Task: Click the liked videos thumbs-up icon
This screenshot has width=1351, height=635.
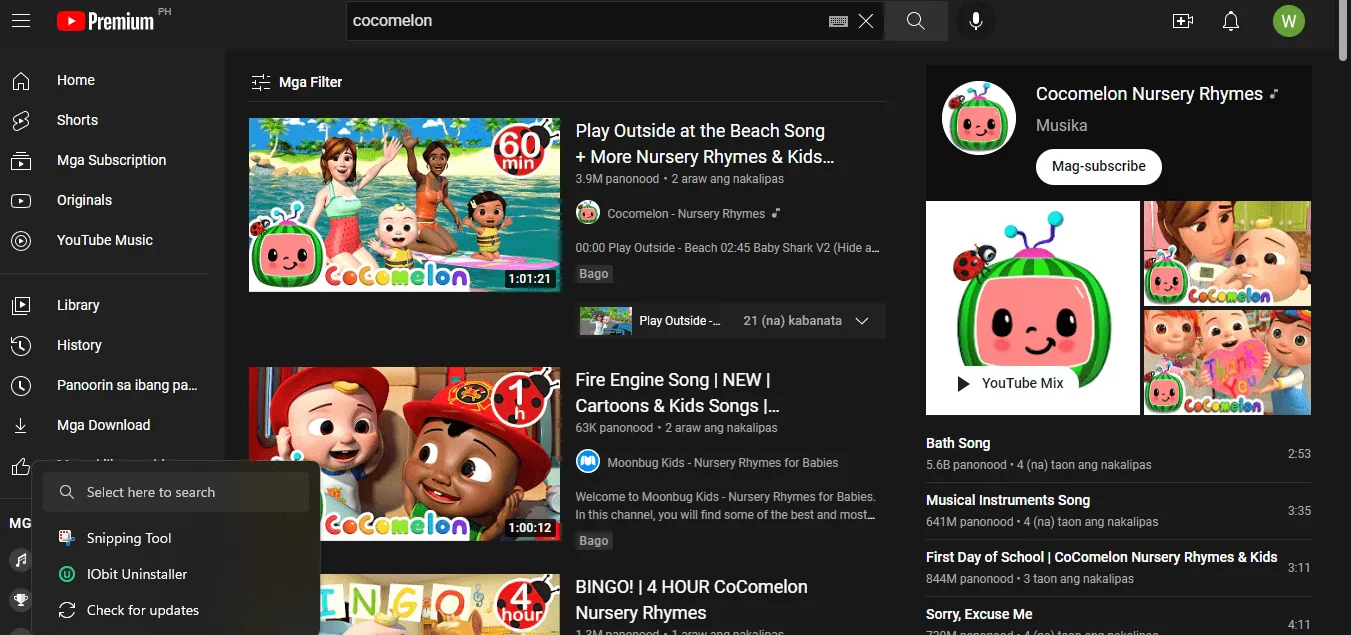Action: [20, 466]
